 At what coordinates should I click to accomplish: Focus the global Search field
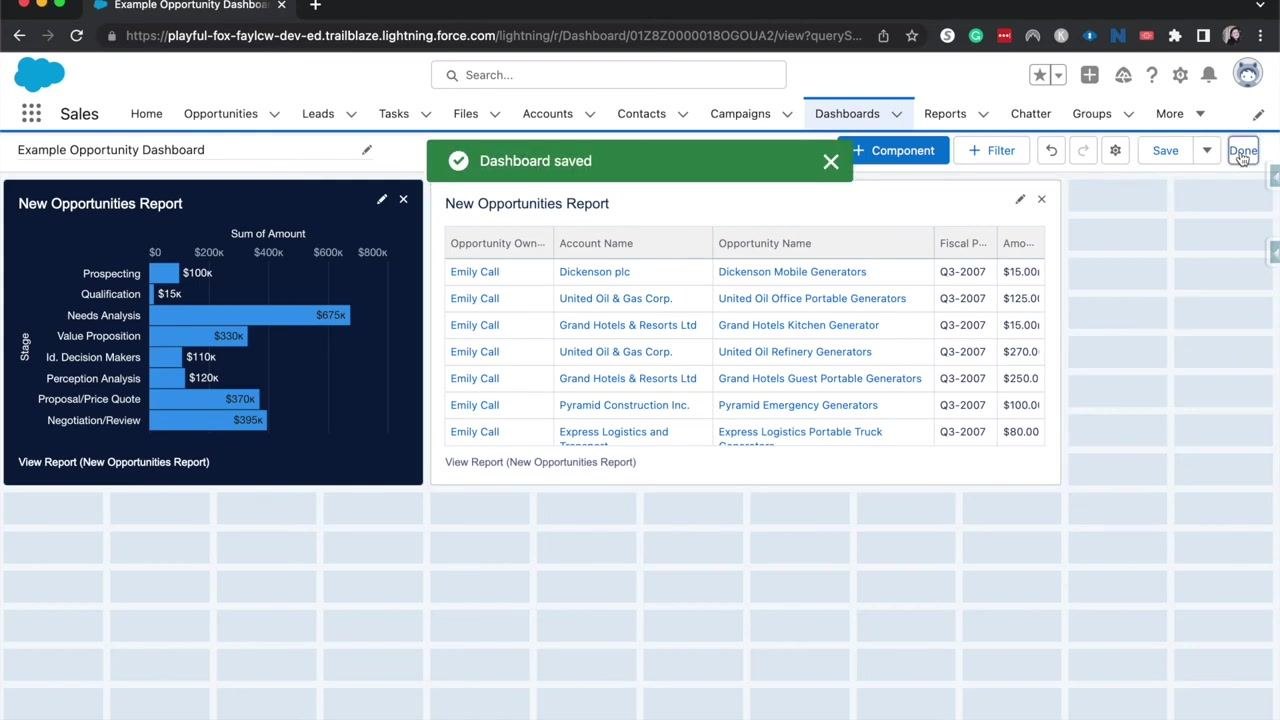(608, 75)
